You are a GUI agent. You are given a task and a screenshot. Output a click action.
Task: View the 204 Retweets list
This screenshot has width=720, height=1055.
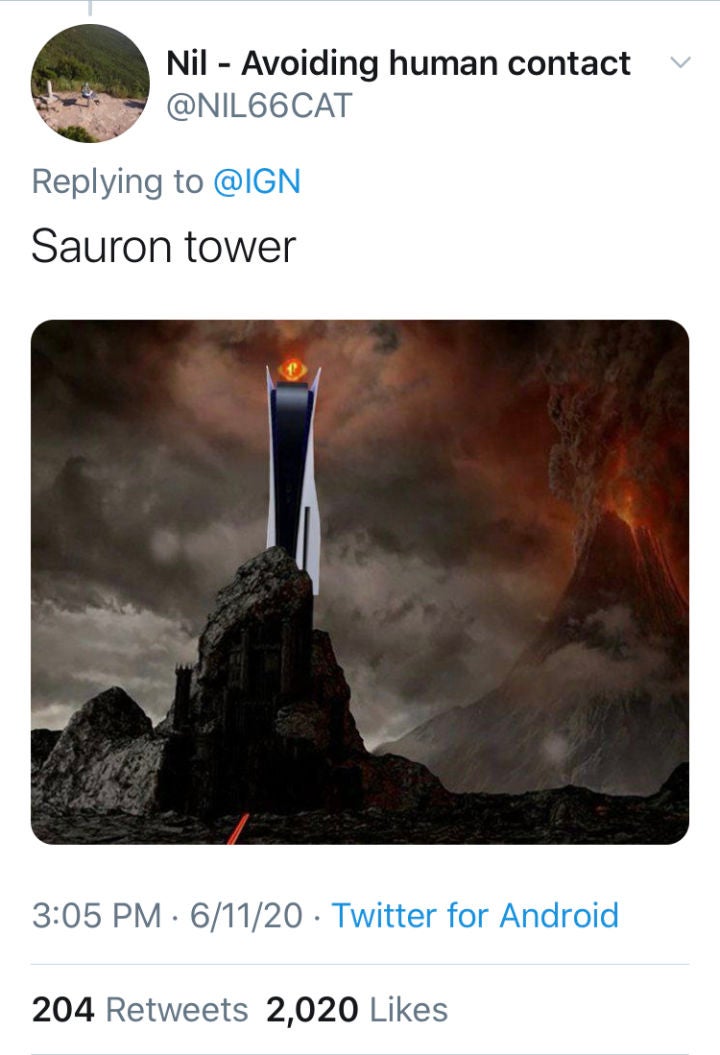(140, 1010)
